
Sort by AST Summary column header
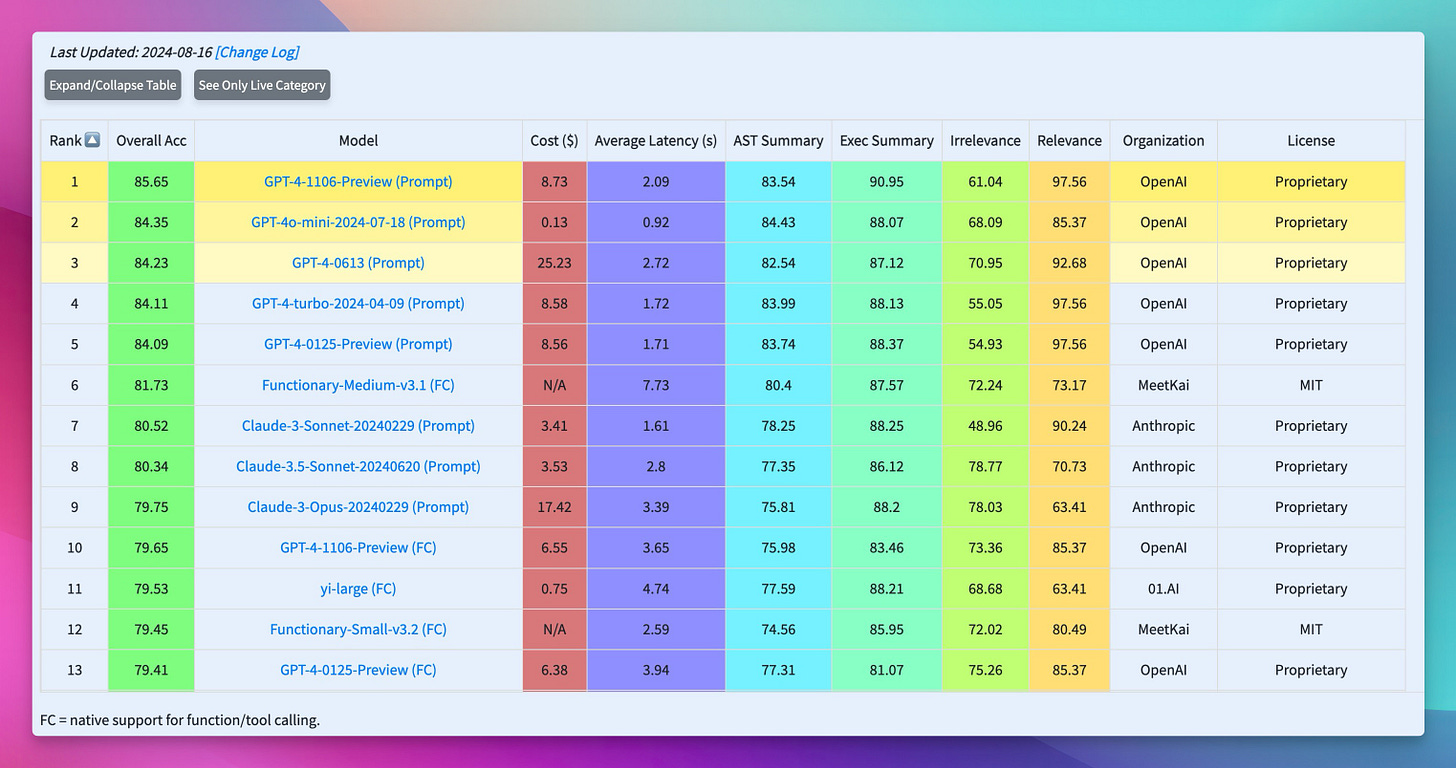tap(778, 141)
